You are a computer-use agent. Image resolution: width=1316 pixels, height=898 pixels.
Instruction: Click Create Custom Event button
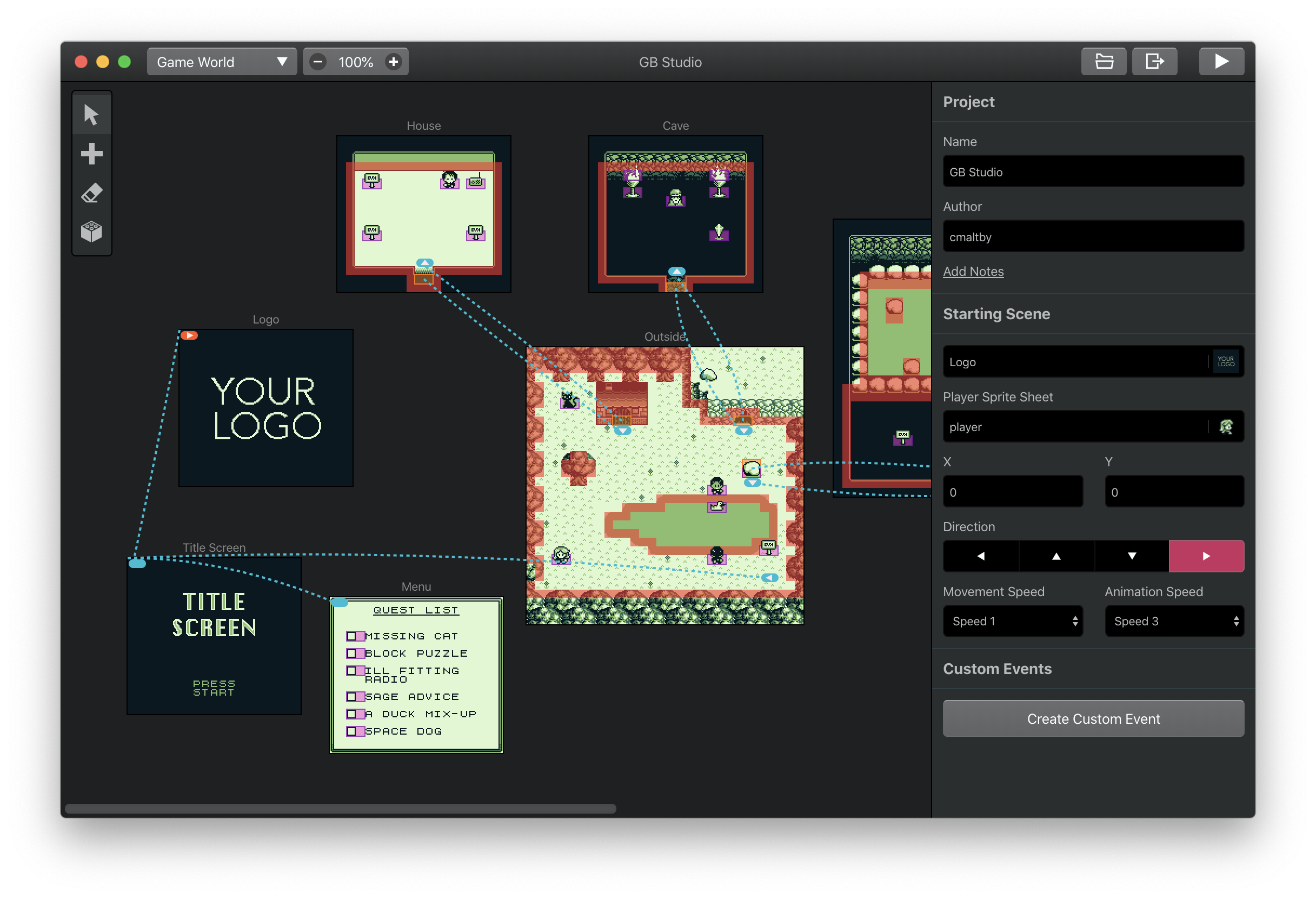tap(1093, 718)
